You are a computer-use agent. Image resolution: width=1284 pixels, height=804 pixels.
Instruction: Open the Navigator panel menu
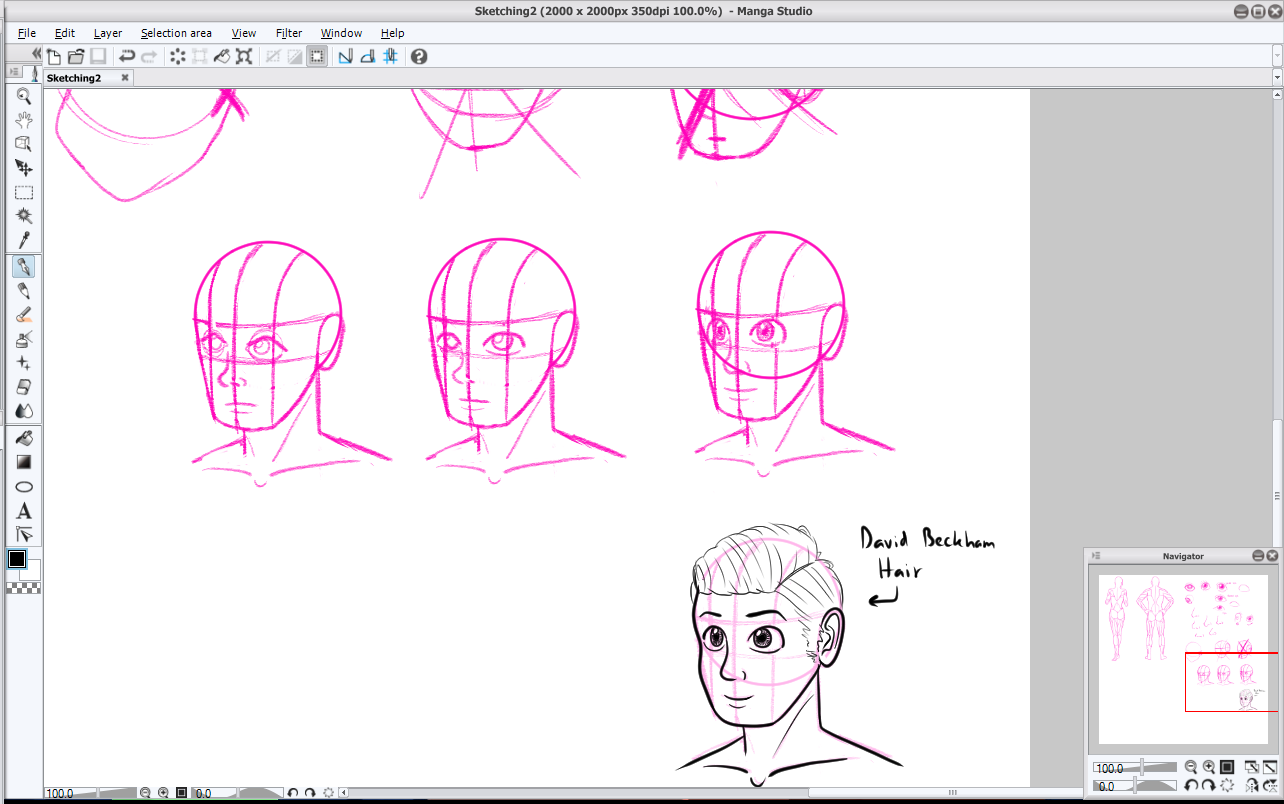(x=1097, y=556)
